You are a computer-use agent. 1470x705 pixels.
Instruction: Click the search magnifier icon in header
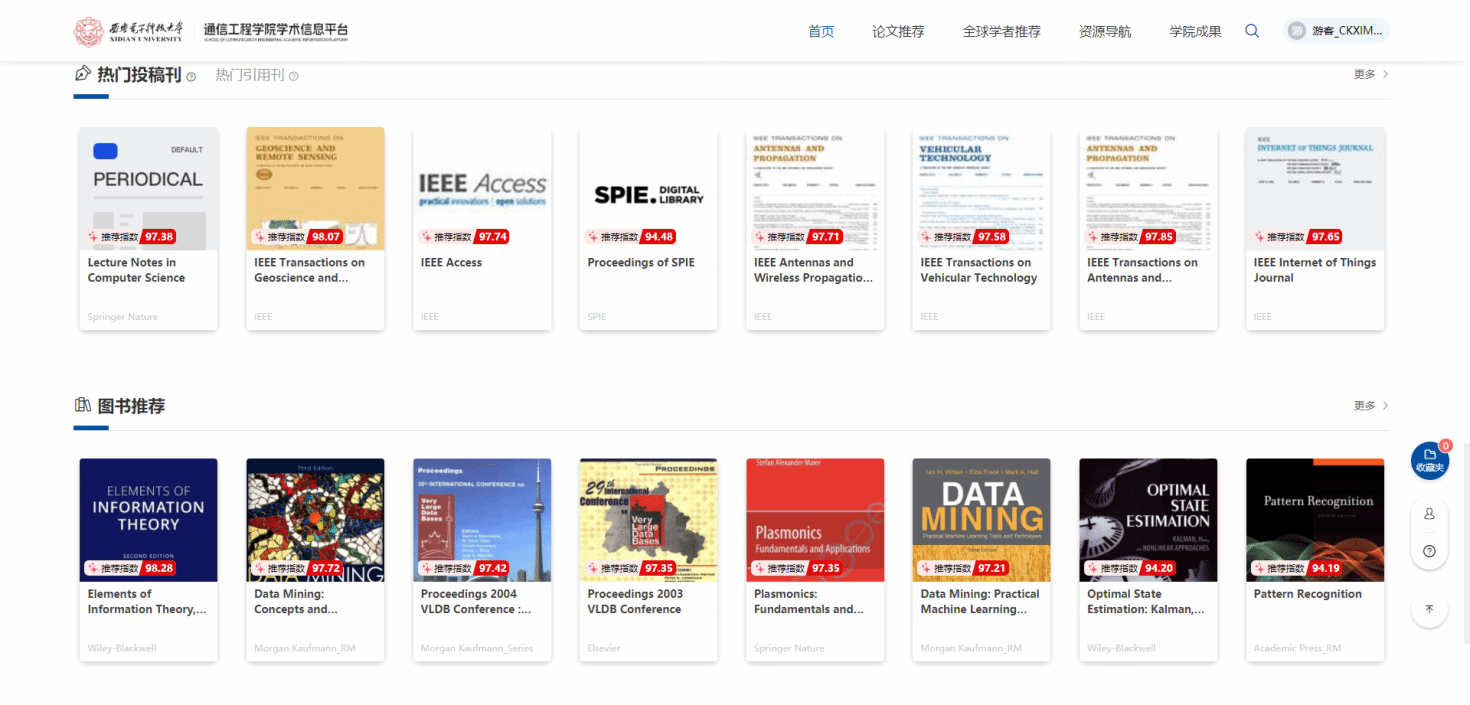1252,31
